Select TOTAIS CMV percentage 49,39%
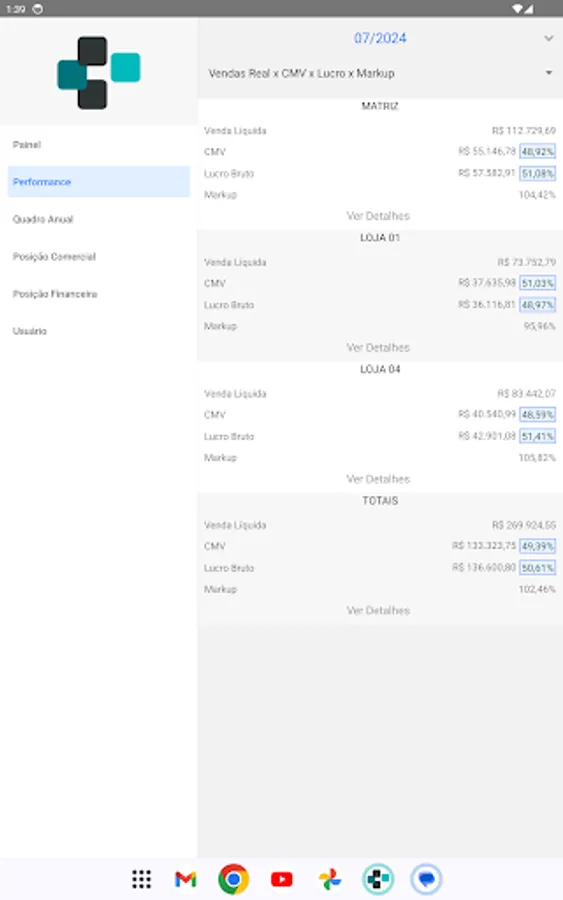The height and width of the screenshot is (900, 563). (538, 546)
